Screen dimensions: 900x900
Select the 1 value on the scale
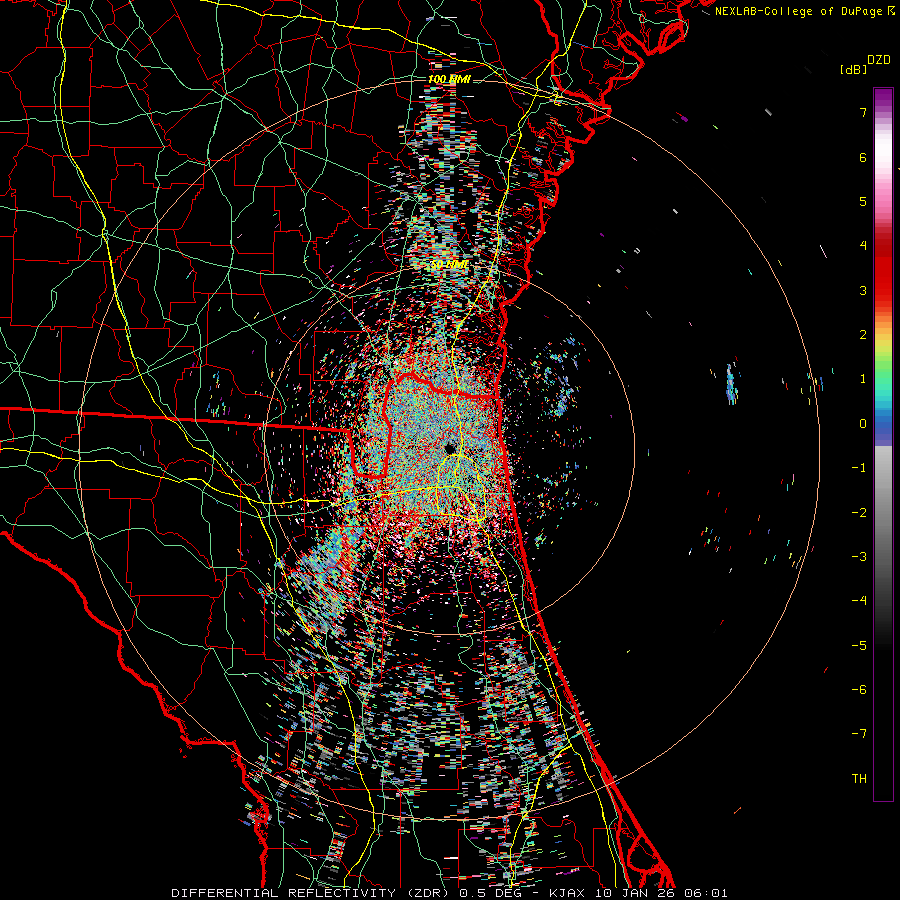[863, 379]
